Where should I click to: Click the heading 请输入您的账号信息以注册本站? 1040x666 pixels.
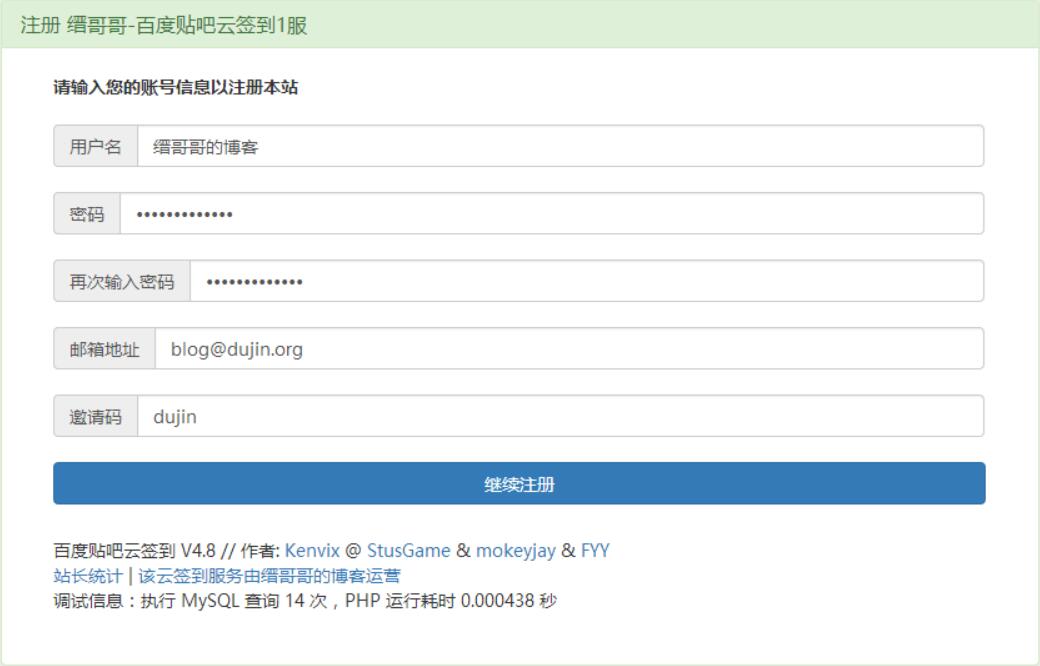(x=176, y=87)
